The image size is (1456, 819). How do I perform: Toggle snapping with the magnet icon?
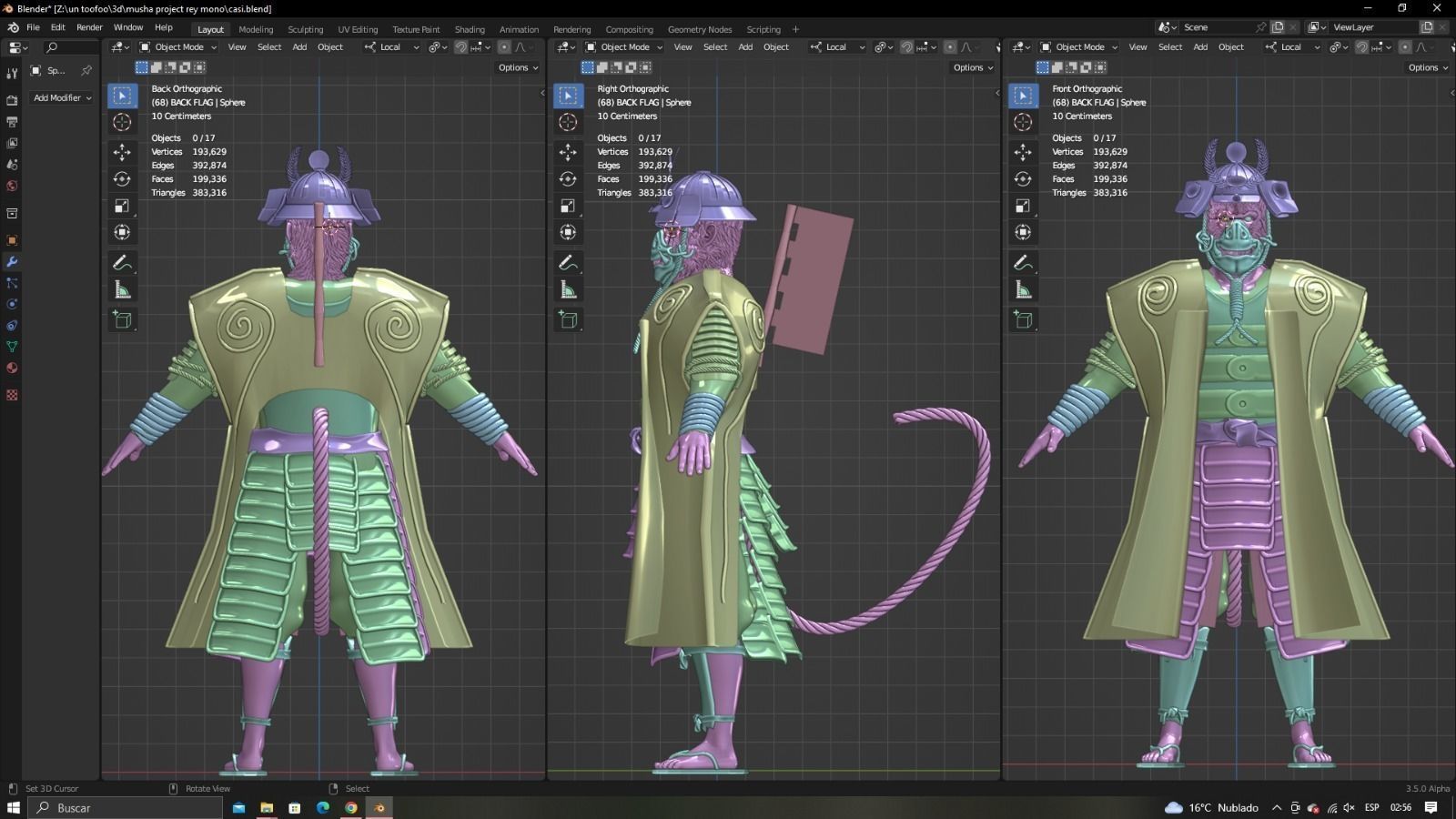460,46
